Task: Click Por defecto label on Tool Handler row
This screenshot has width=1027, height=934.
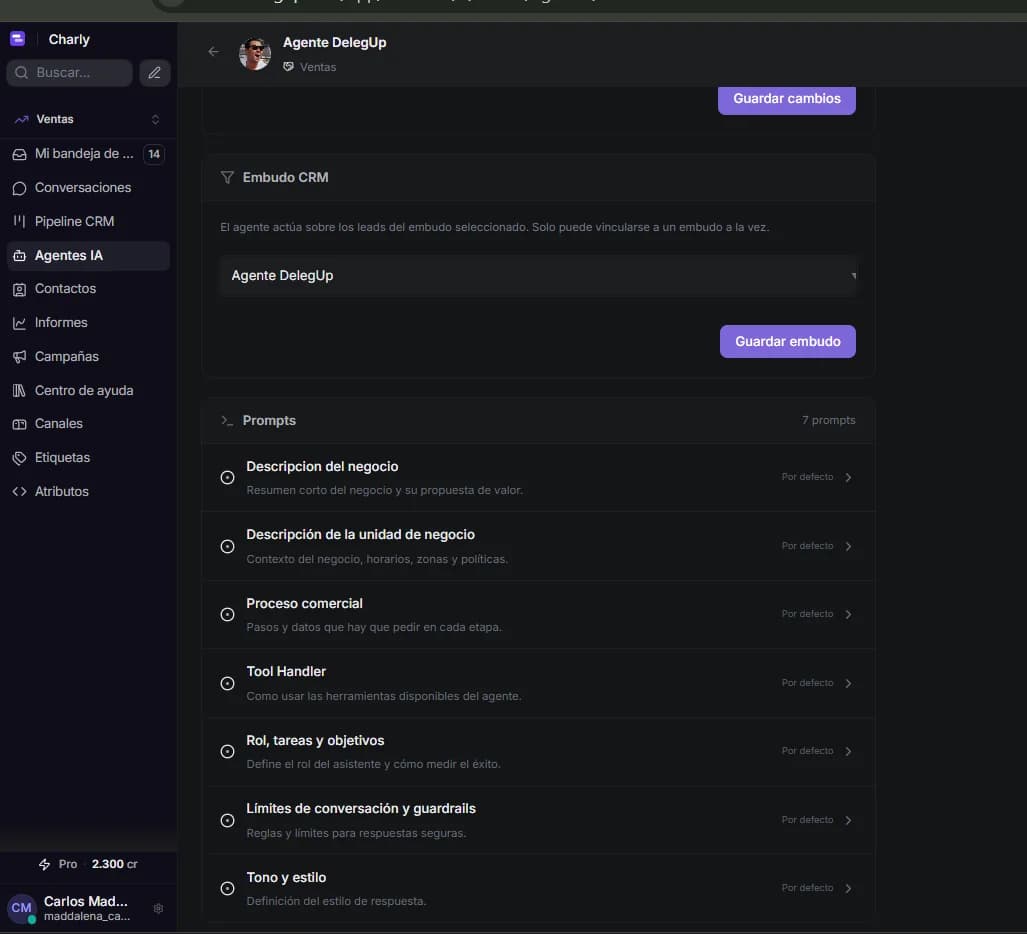Action: pyautogui.click(x=807, y=682)
